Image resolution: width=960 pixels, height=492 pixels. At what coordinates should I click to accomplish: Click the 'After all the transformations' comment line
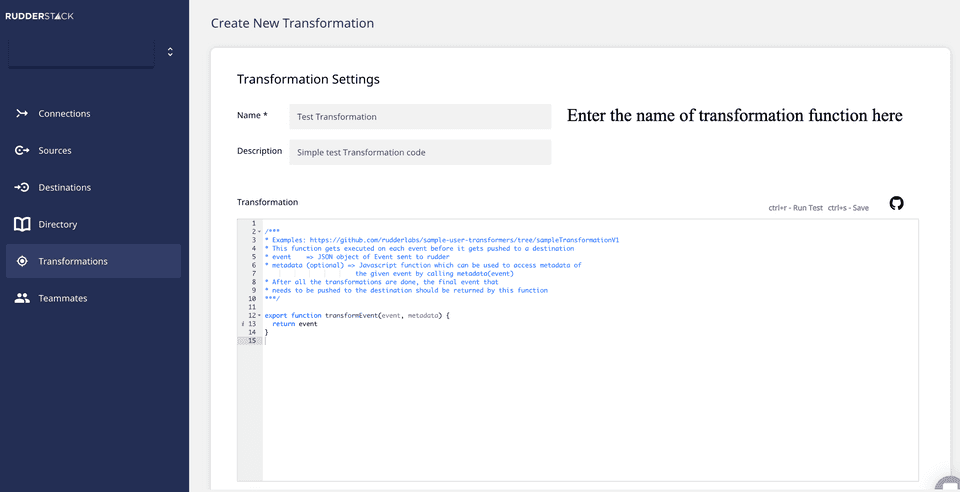381,282
